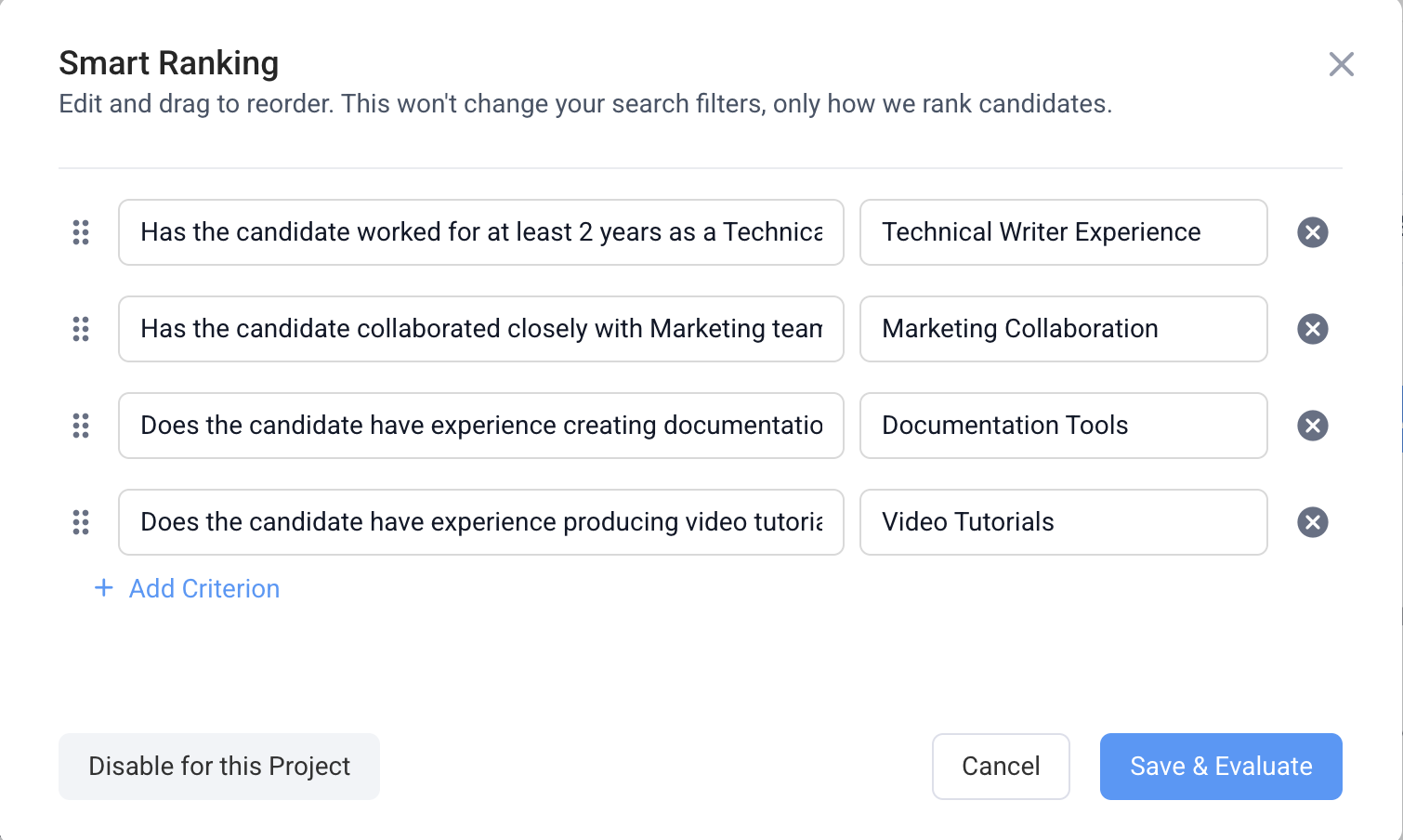
Task: Edit the 'producing video tutorials' question field
Action: pos(481,522)
